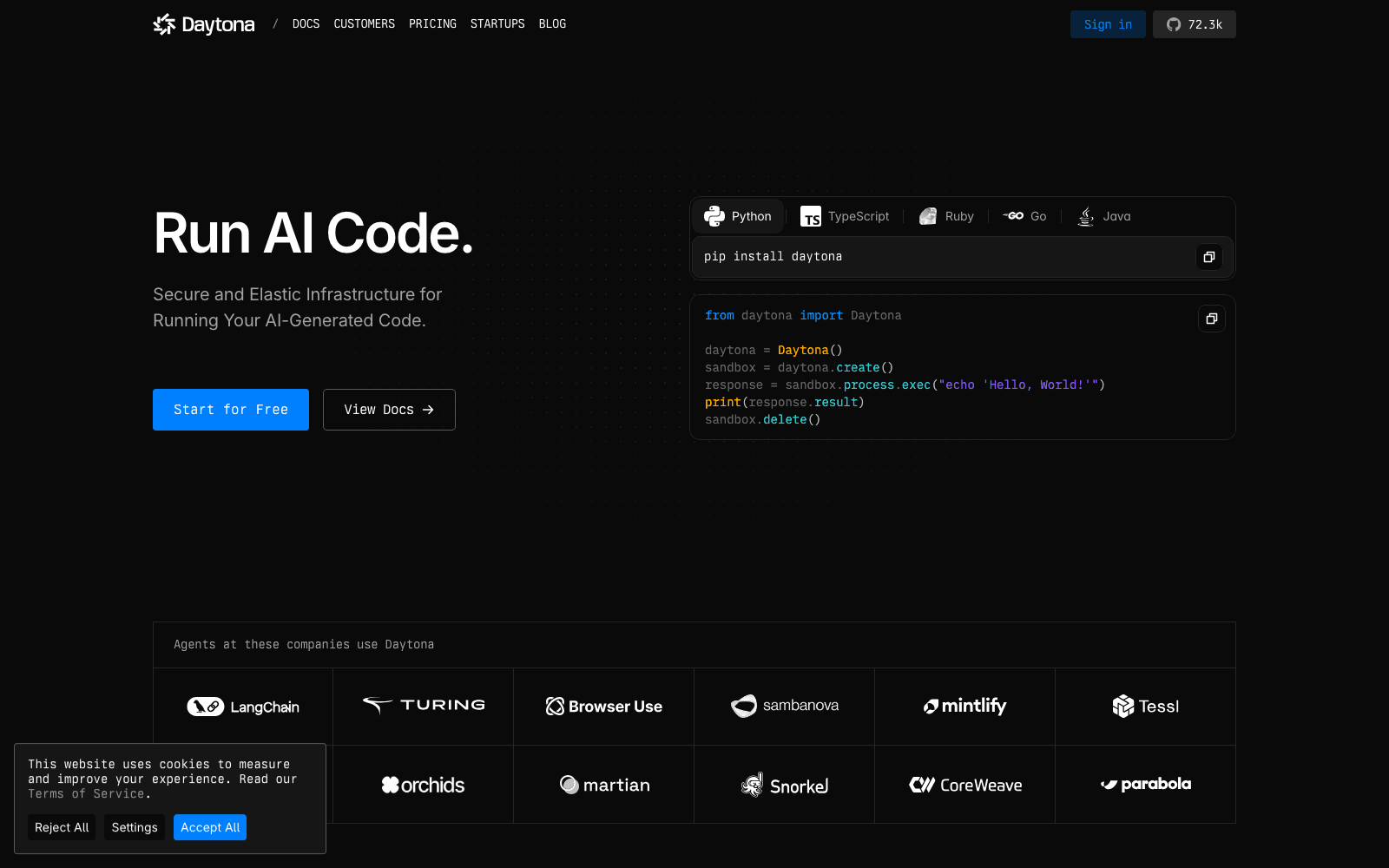Open the Terms of Service link
Viewport: 1389px width, 868px height.
coord(88,793)
